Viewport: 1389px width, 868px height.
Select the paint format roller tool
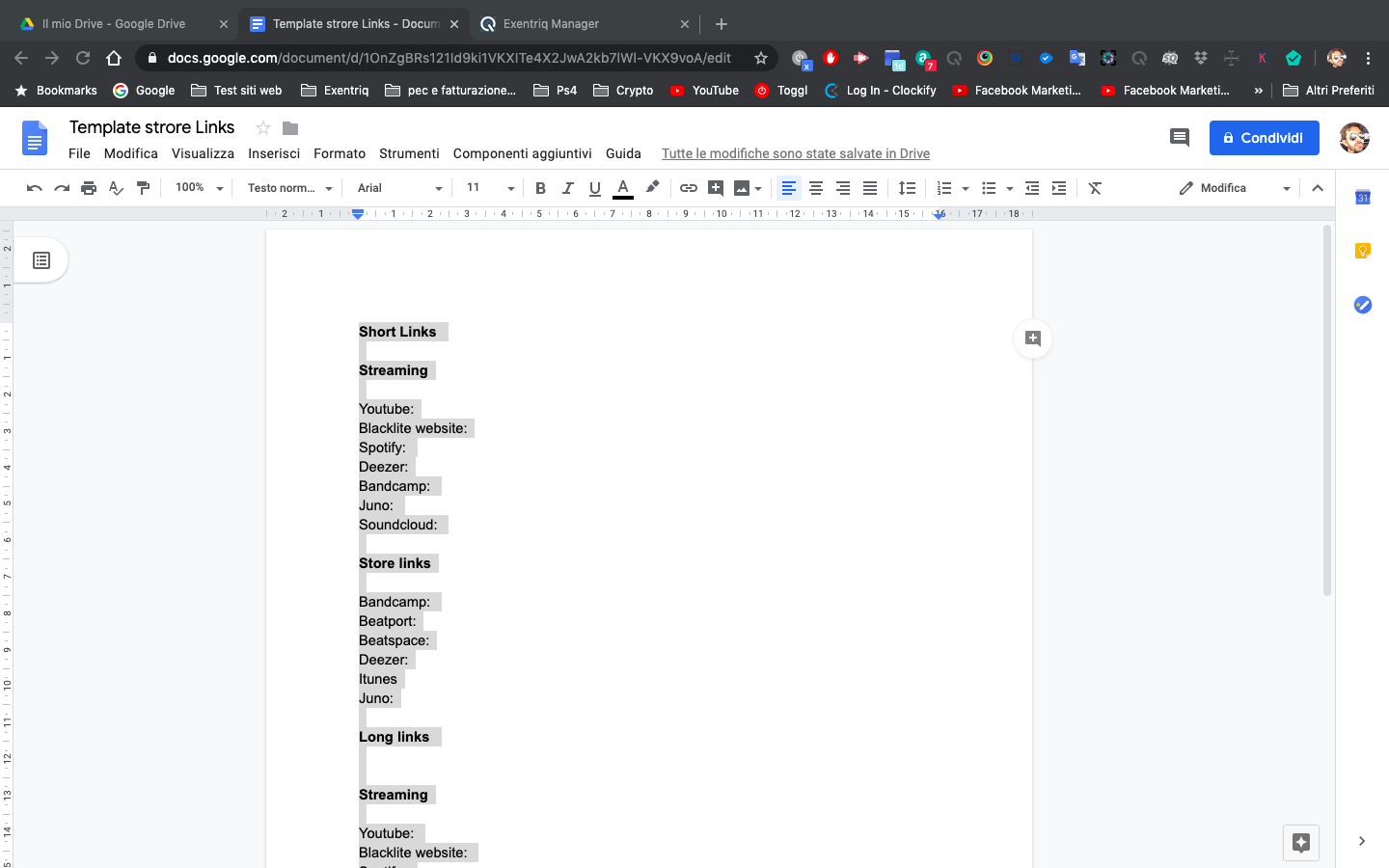[x=143, y=188]
